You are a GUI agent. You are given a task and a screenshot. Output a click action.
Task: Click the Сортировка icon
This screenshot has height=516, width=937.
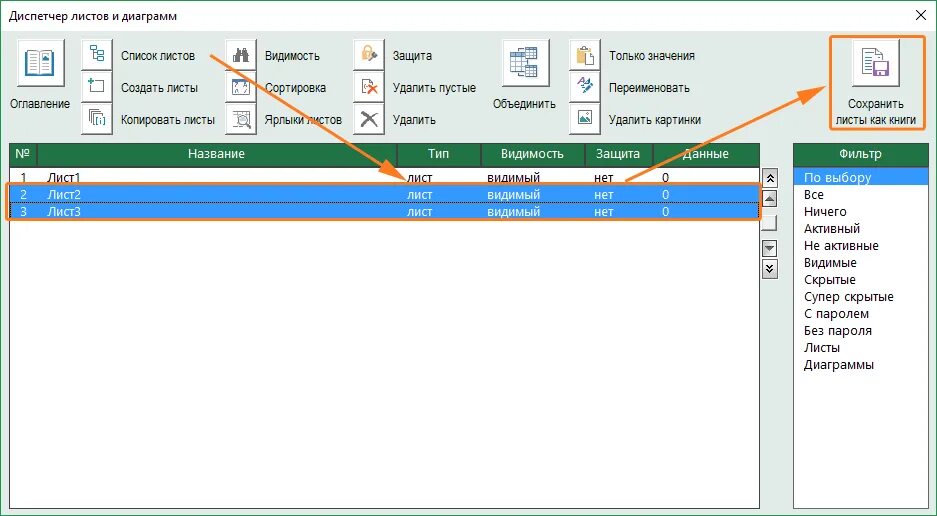tap(241, 87)
